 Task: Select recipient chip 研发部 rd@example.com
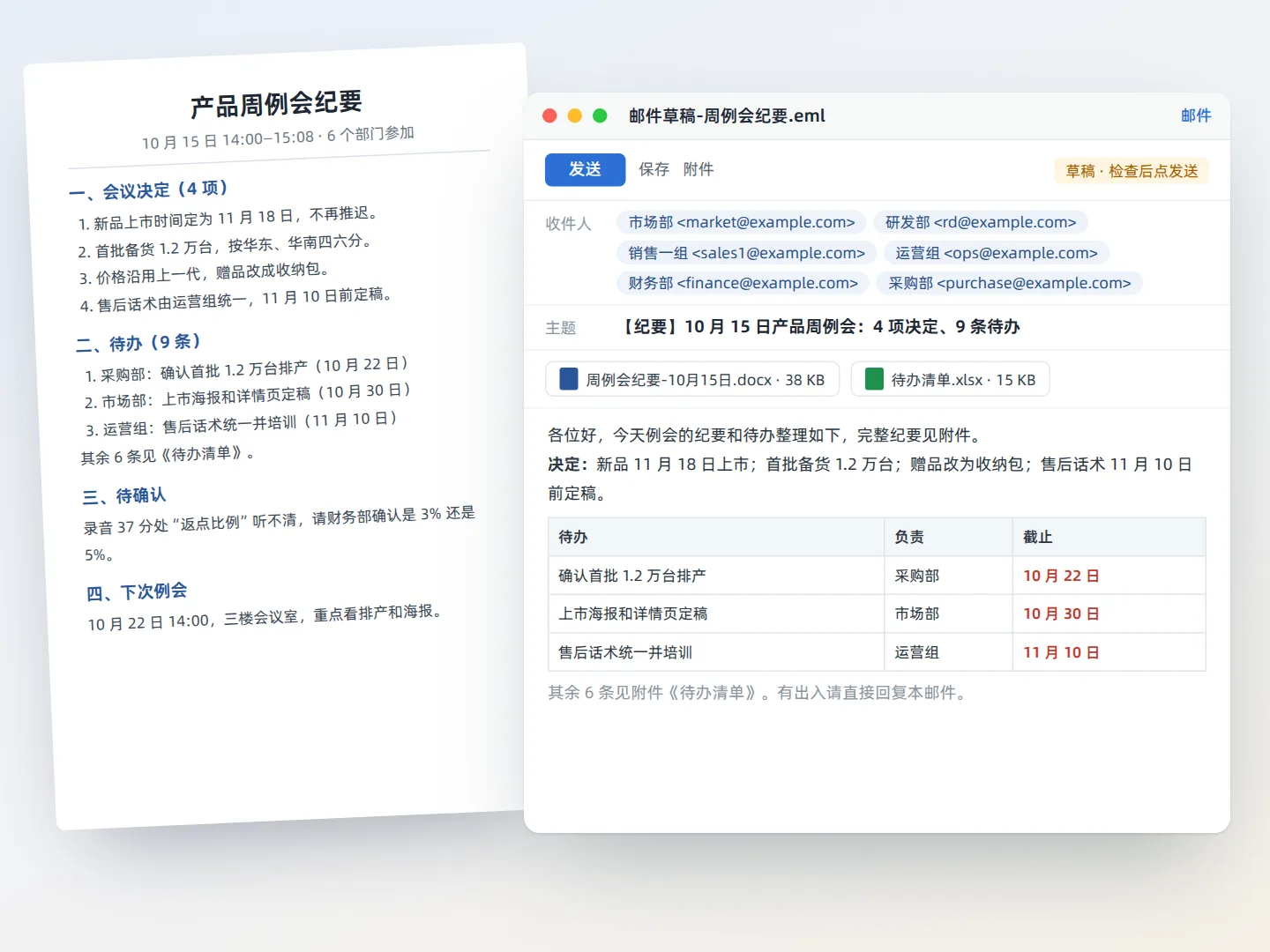[x=981, y=222]
